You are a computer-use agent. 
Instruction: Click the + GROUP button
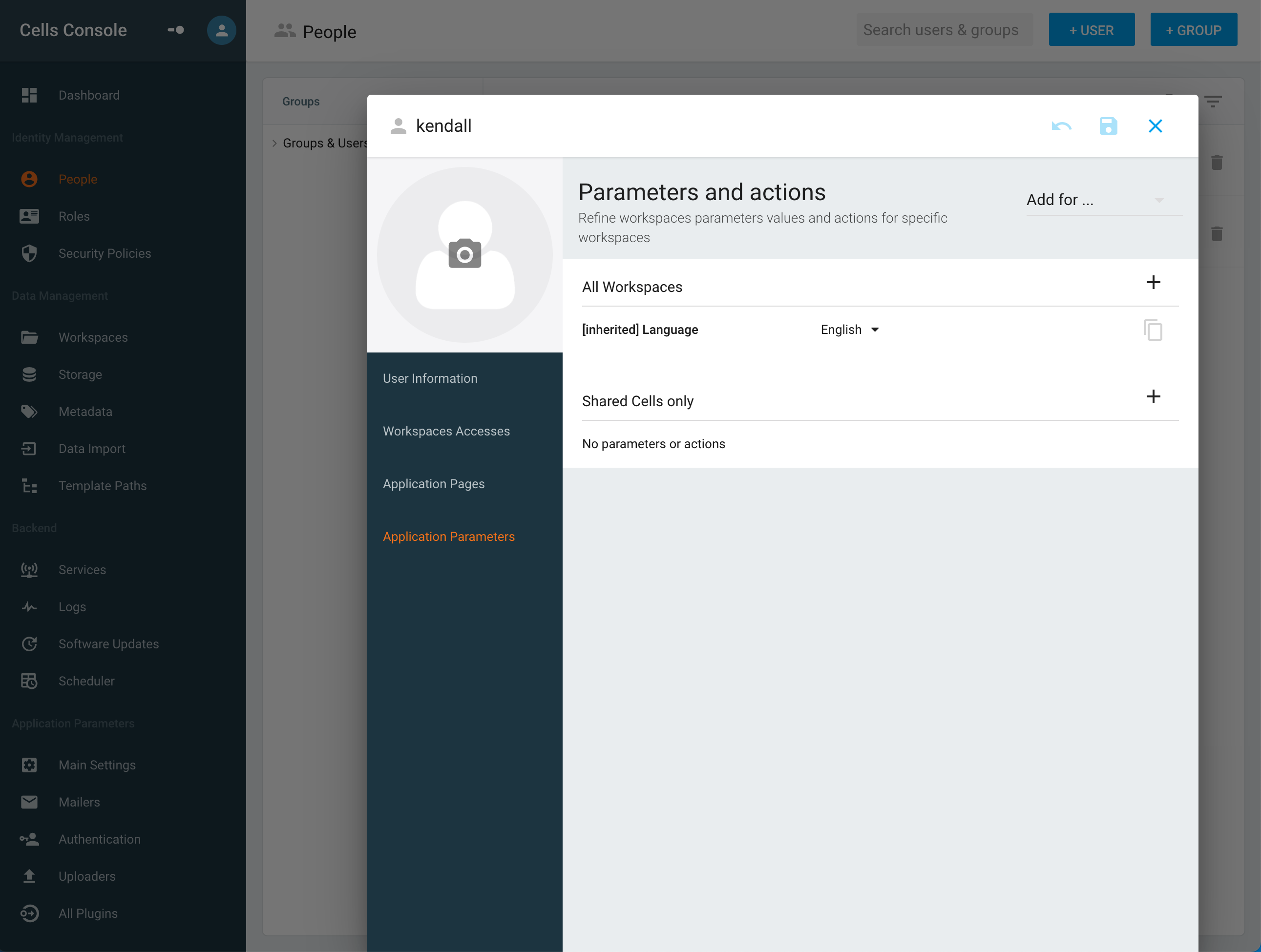pyautogui.click(x=1193, y=30)
